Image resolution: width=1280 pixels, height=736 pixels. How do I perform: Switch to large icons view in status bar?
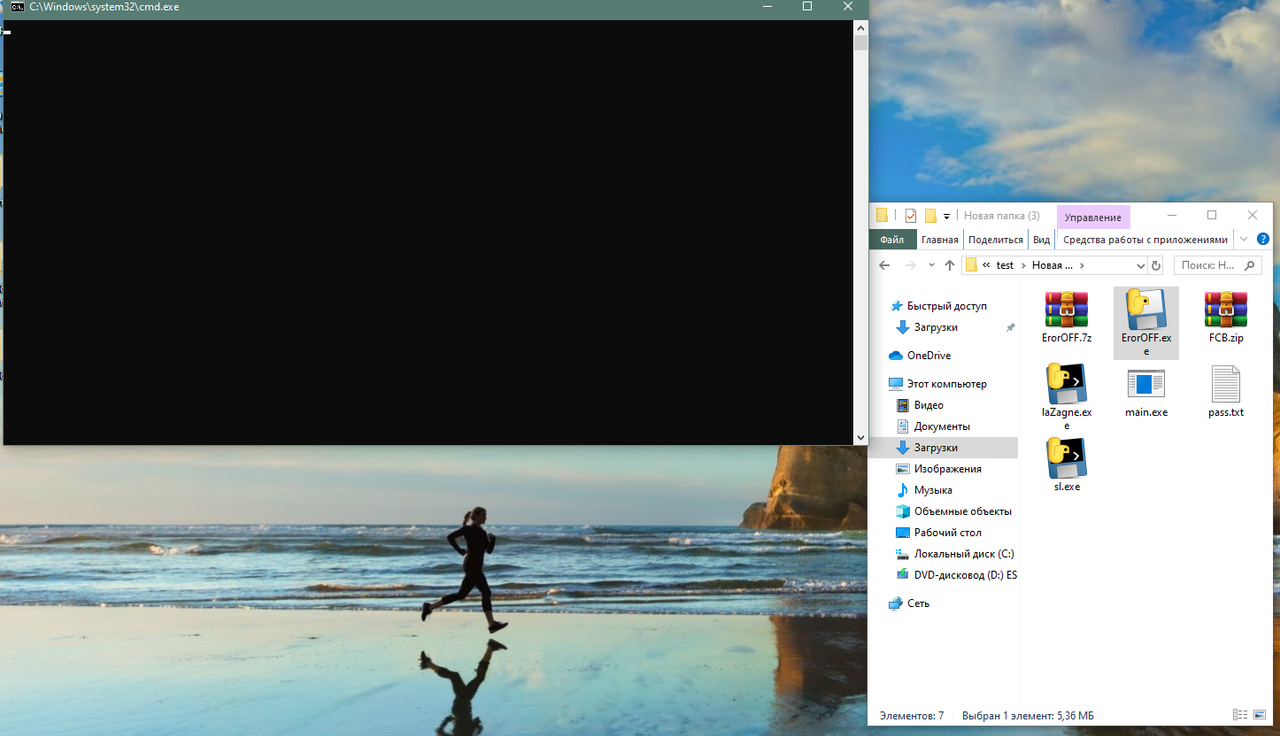(1260, 715)
